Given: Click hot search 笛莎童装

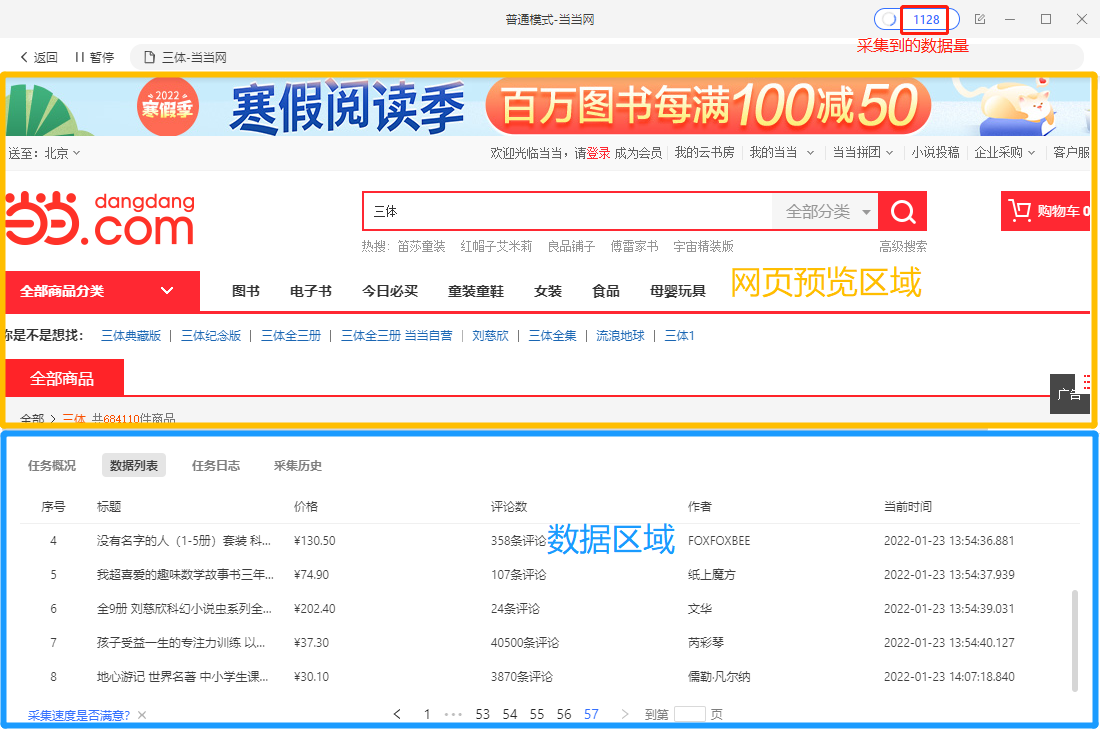Looking at the screenshot, I should tap(421, 246).
